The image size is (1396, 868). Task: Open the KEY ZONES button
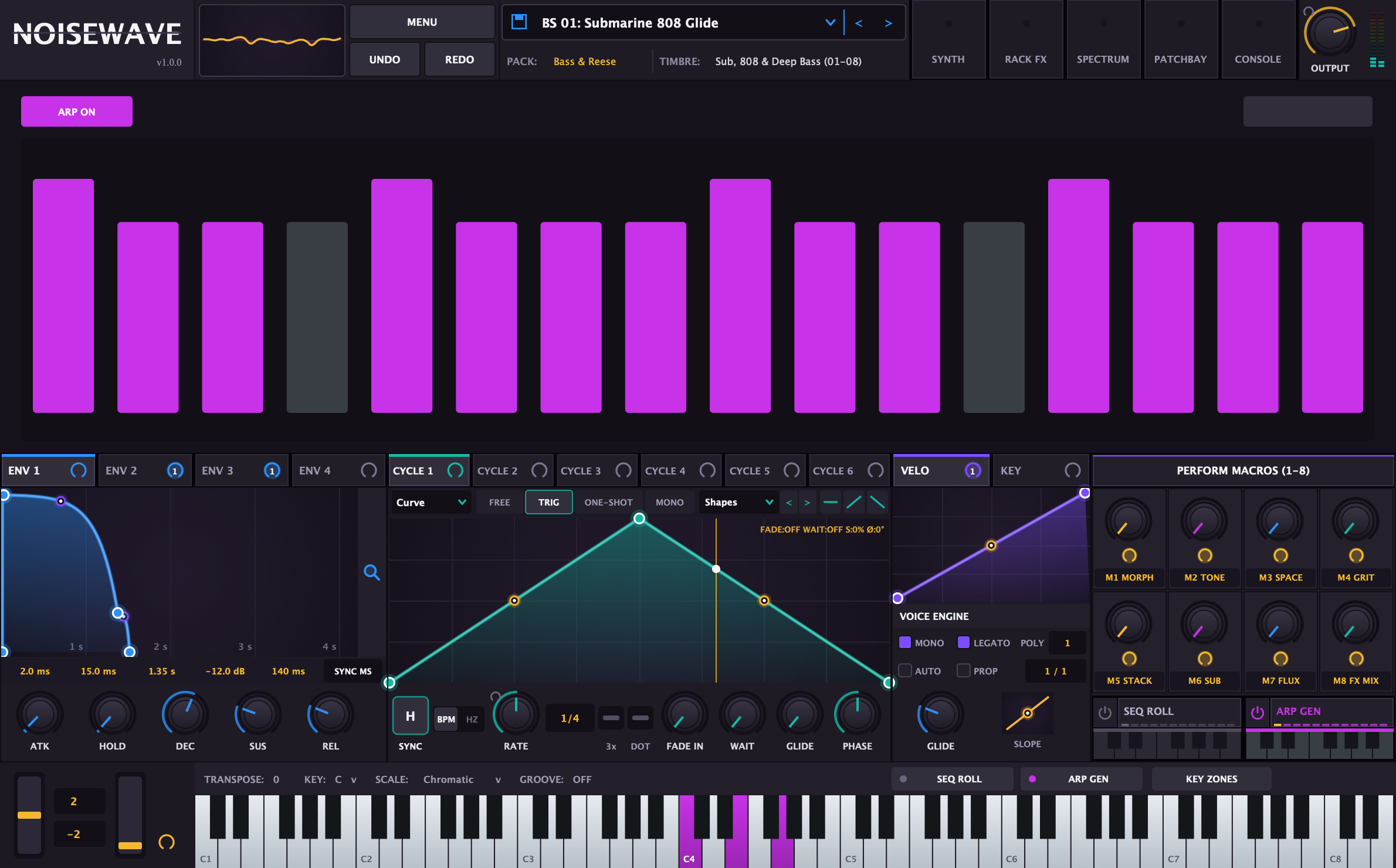1211,779
